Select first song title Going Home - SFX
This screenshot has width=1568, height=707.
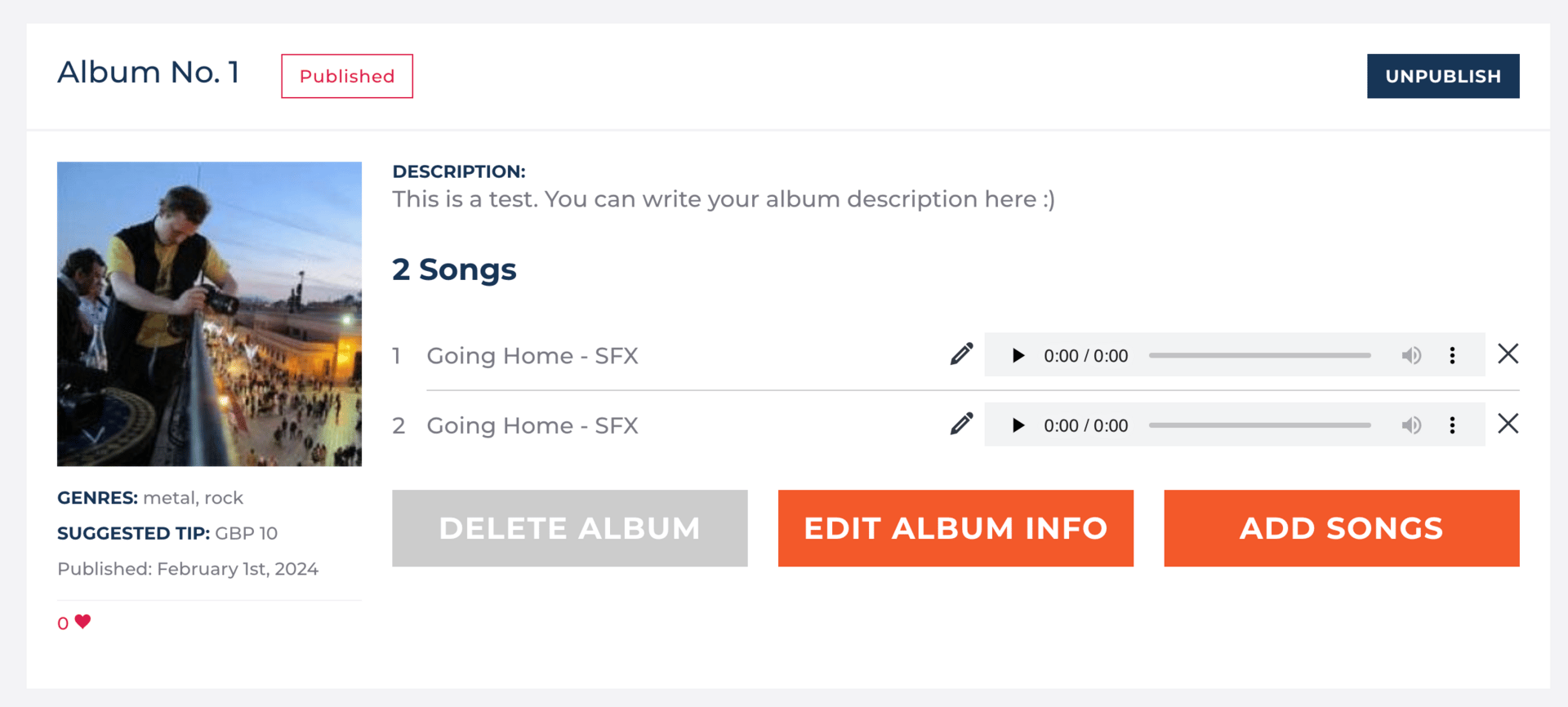532,356
